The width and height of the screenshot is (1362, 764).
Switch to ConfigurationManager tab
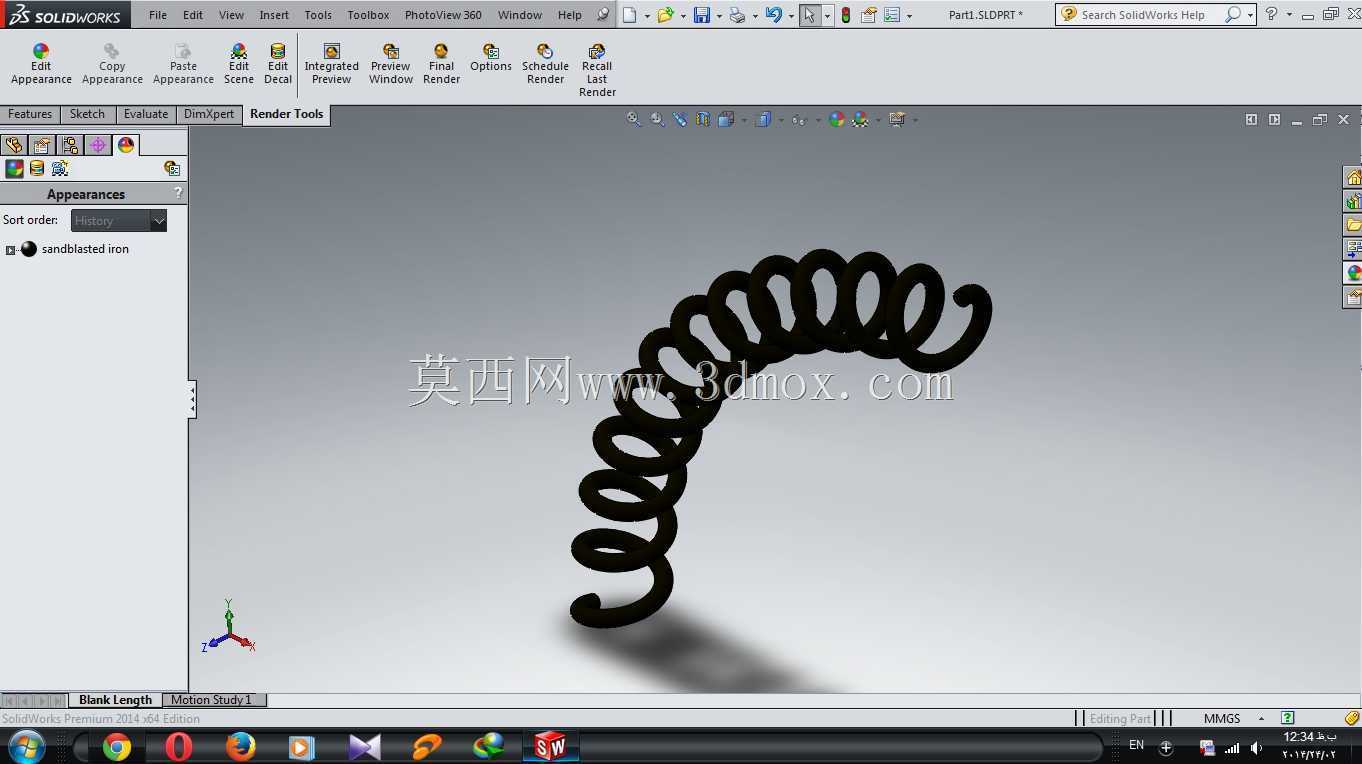(x=70, y=146)
